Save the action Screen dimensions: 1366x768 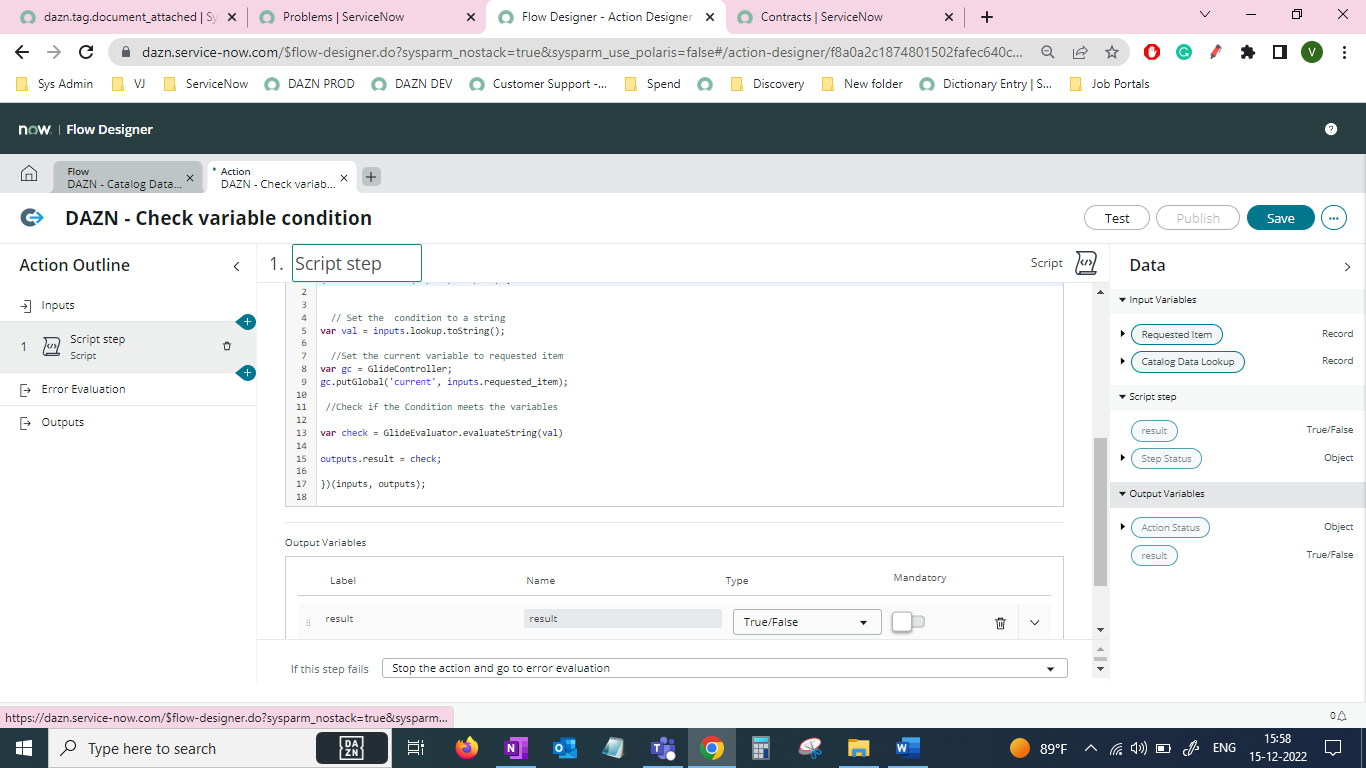click(1281, 218)
